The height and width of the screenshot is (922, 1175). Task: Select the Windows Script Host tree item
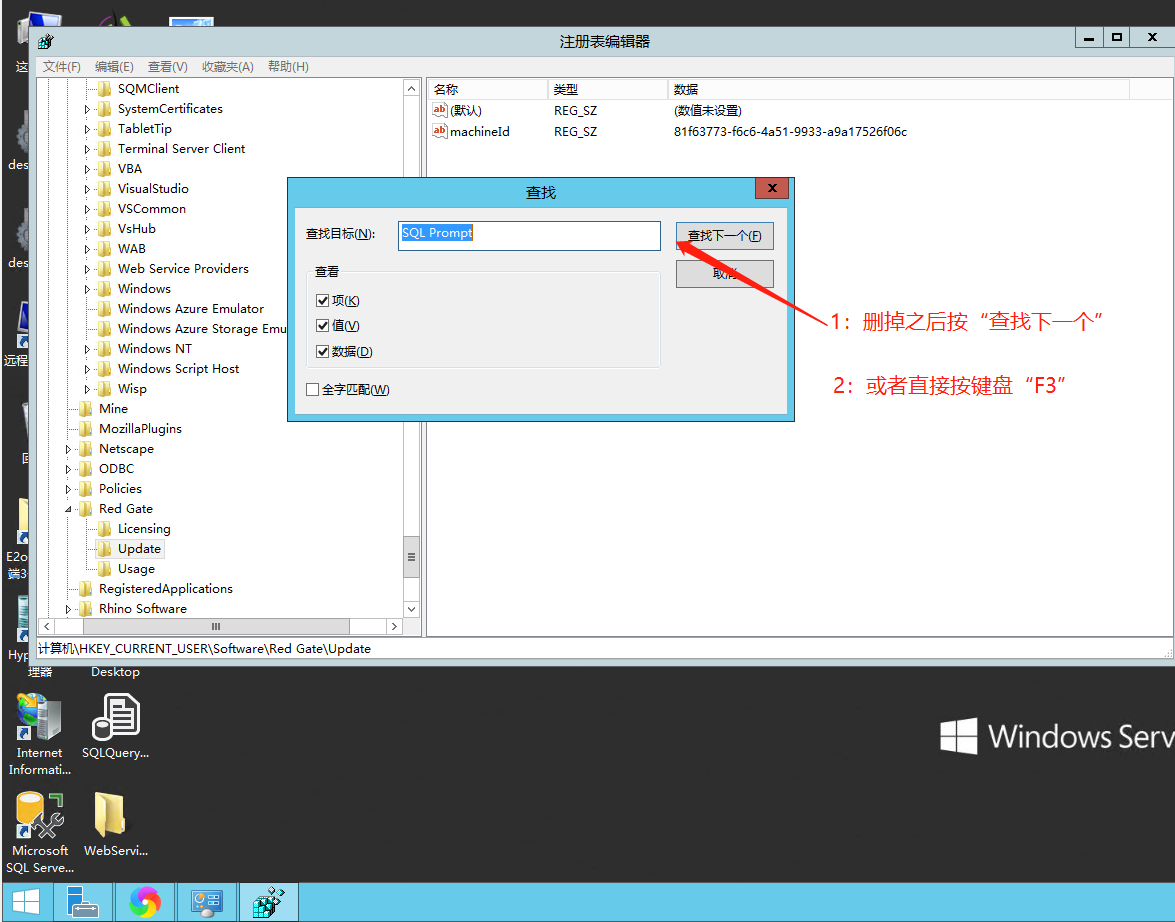(x=178, y=369)
